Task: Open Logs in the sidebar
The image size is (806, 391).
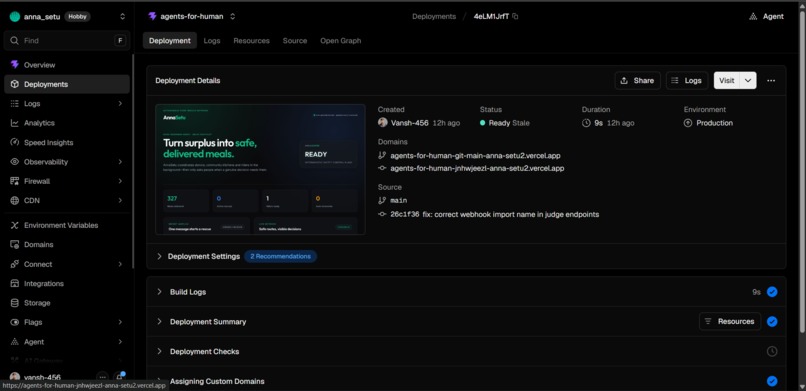Action: 67,104
